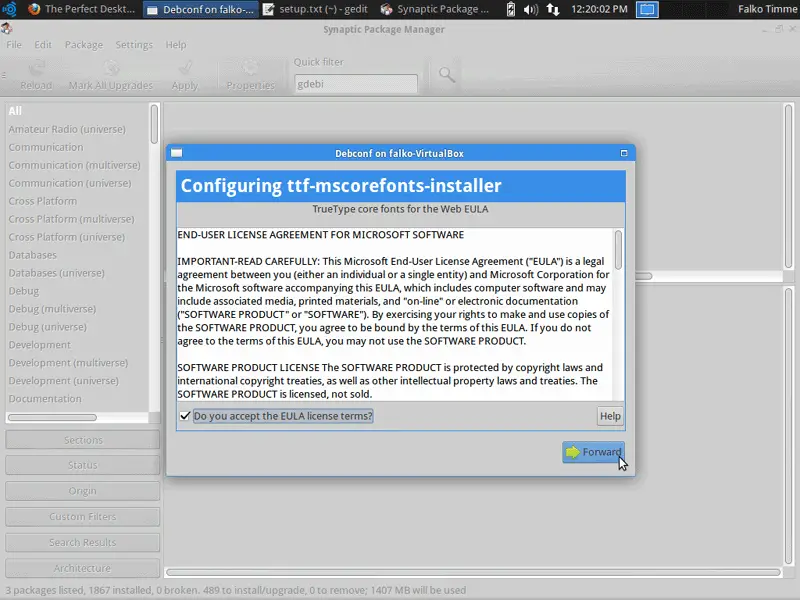This screenshot has width=800, height=600.
Task: Select the All category in Synaptic
Action: [x=15, y=111]
